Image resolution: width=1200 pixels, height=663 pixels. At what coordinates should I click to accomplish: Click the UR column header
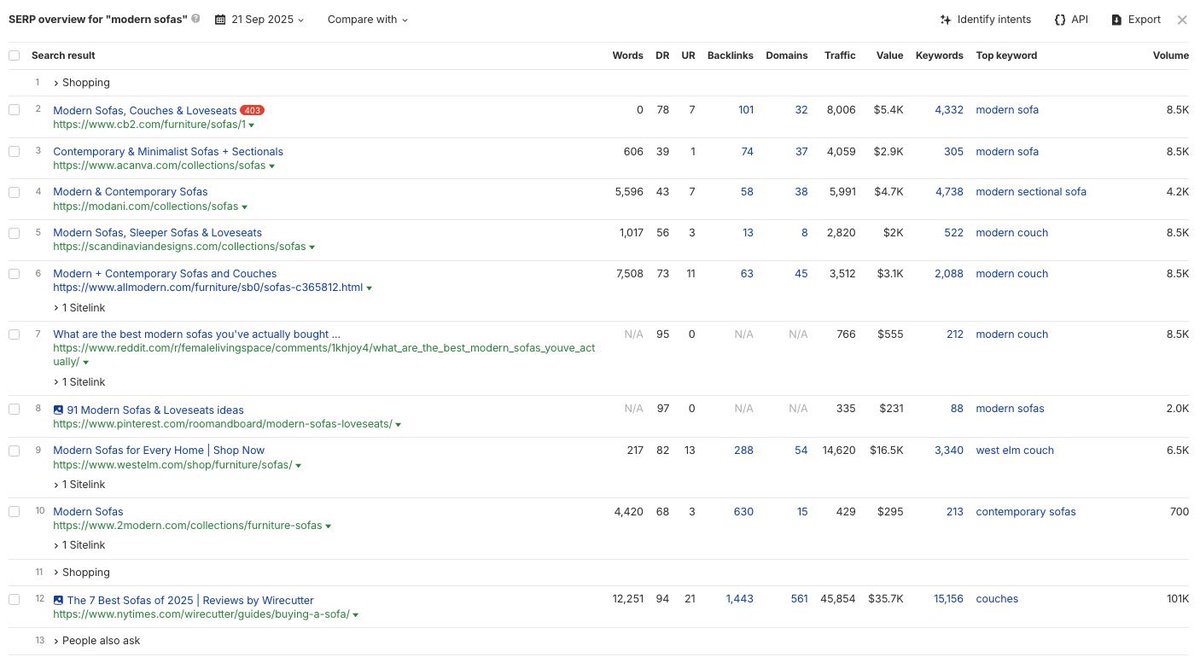pyautogui.click(x=688, y=56)
